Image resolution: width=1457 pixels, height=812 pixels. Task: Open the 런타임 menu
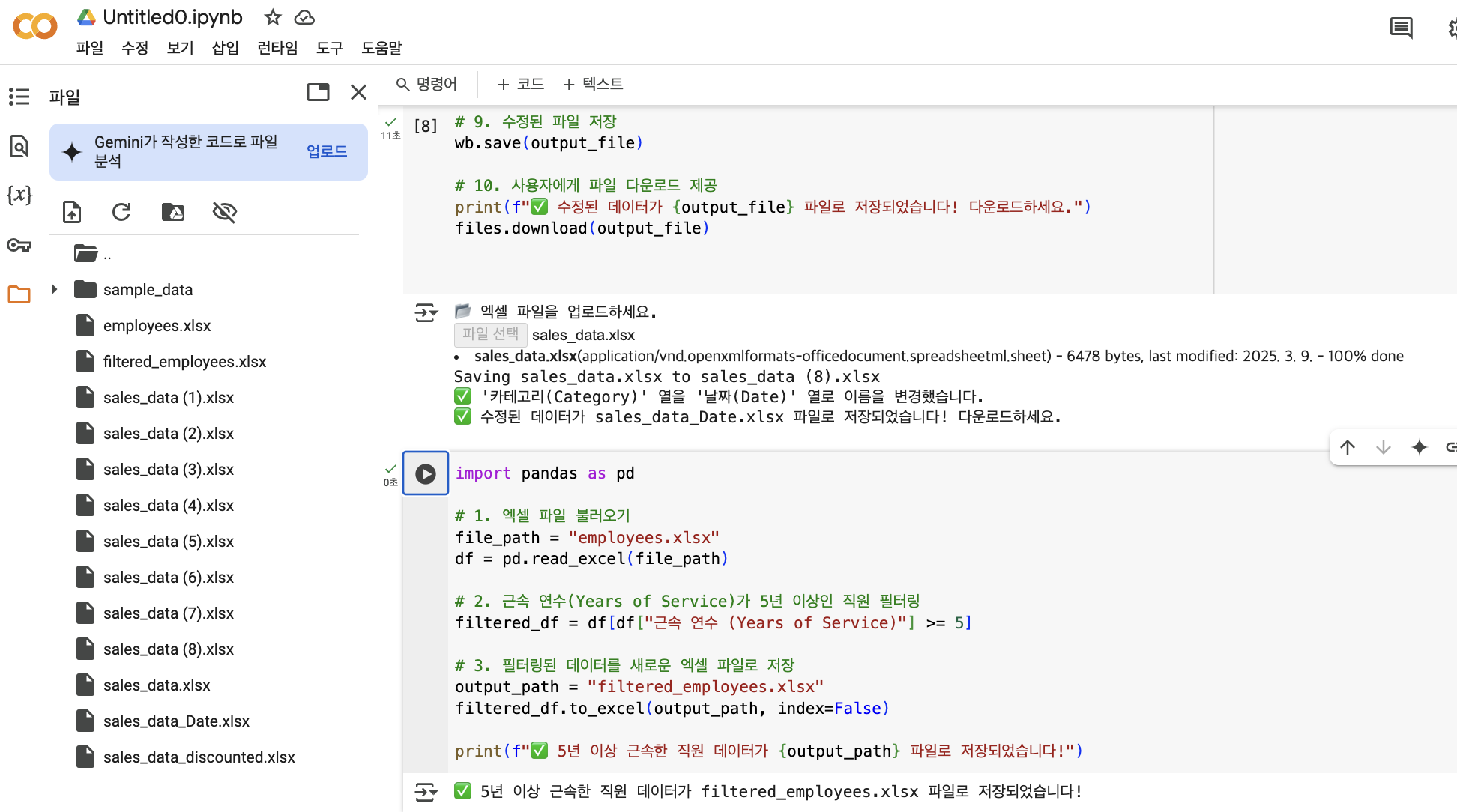[x=277, y=48]
